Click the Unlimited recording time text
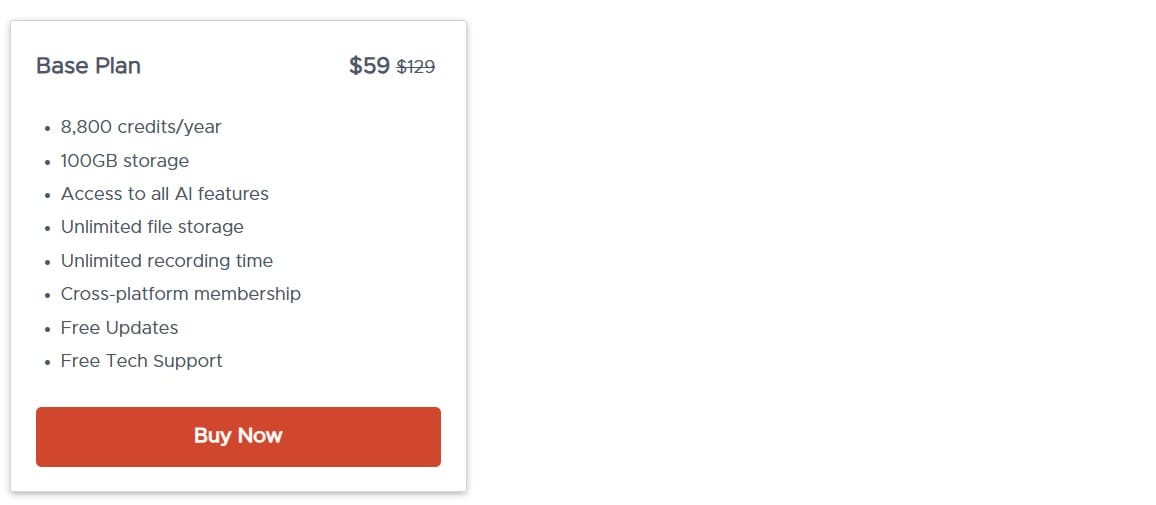1156x505 pixels. tap(167, 261)
